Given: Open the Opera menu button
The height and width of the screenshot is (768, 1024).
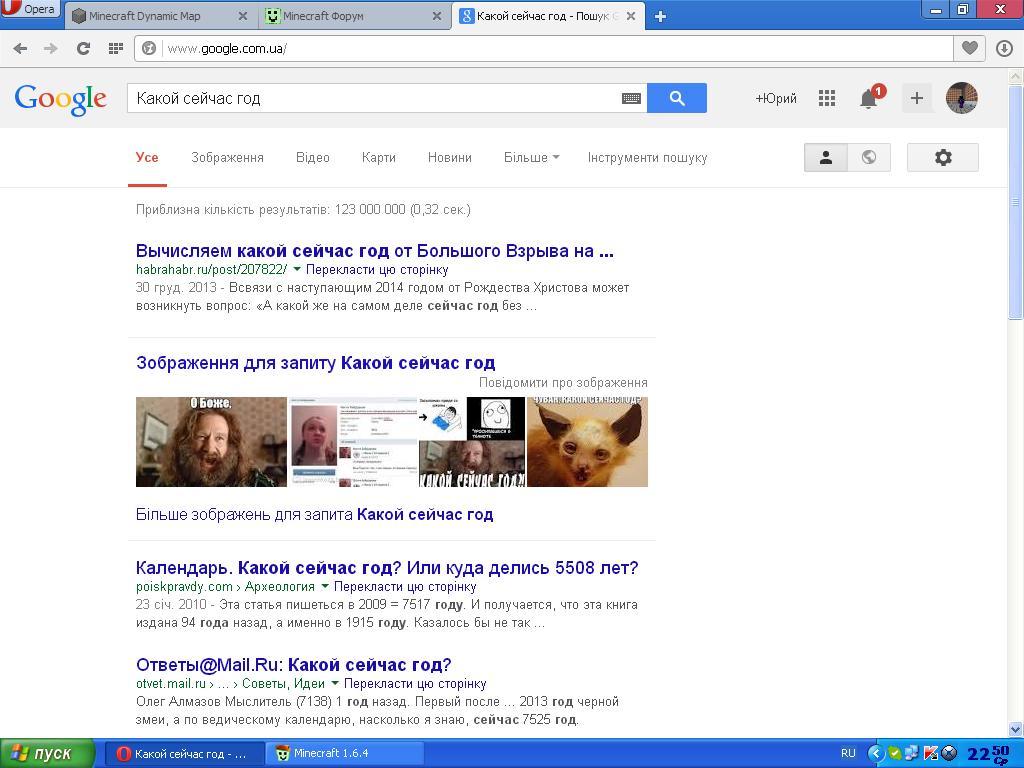Looking at the screenshot, I should (30, 8).
